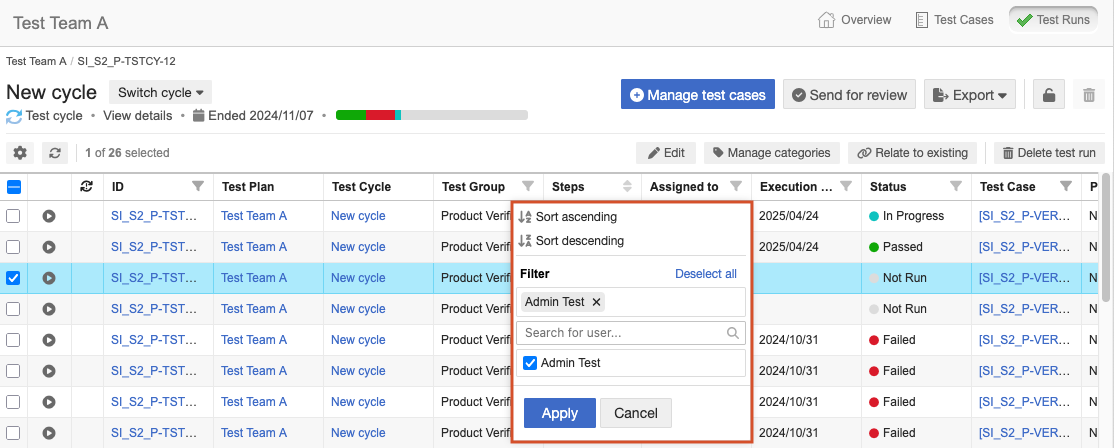This screenshot has width=1114, height=448.
Task: Run the In Progress row play icon
Action: [48, 216]
